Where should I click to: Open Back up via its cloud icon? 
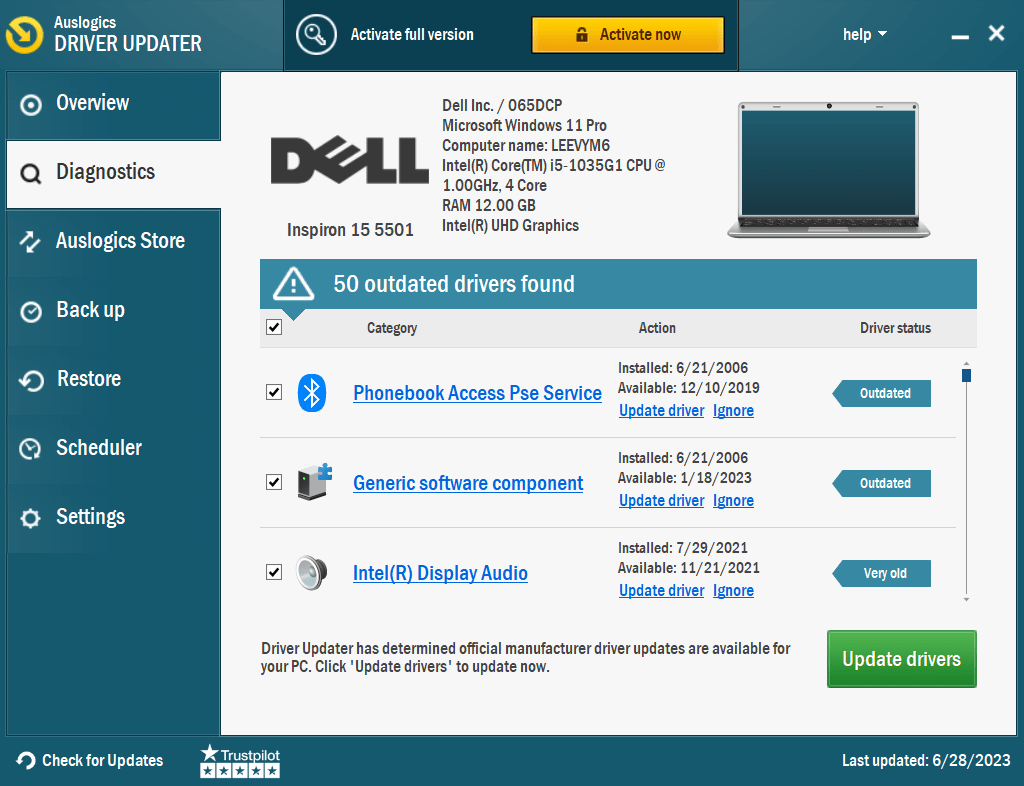[x=30, y=309]
